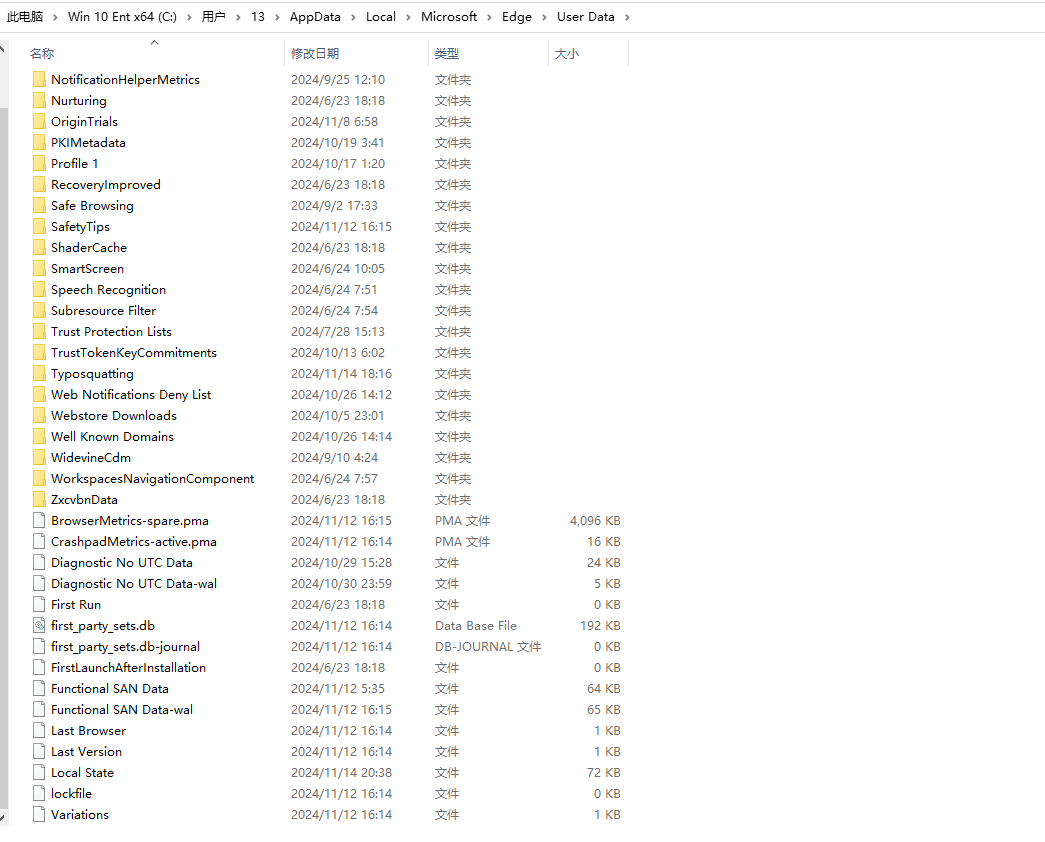This screenshot has height=842, width=1045.
Task: Click the Typosquatting folder icon
Action: (x=39, y=373)
